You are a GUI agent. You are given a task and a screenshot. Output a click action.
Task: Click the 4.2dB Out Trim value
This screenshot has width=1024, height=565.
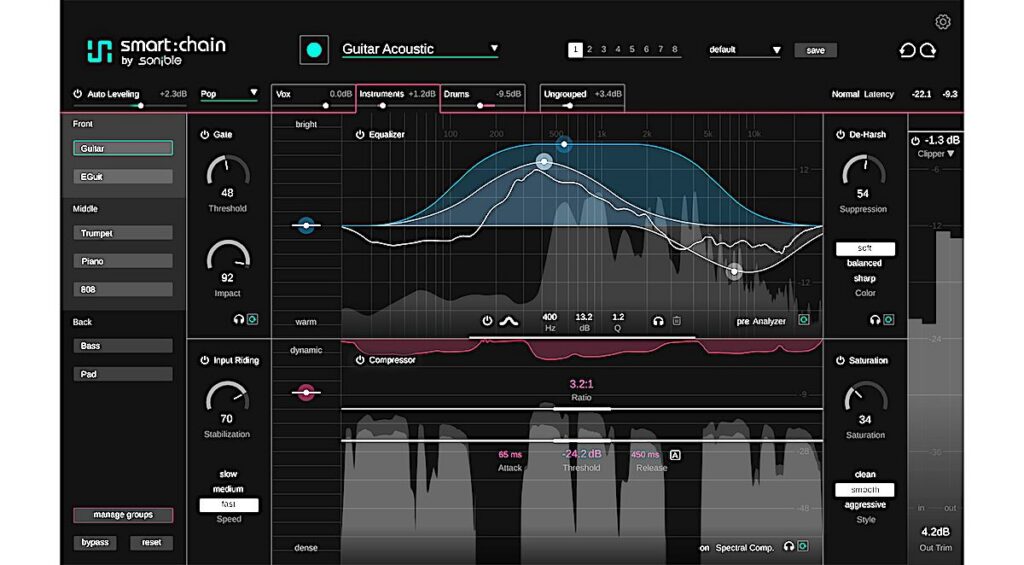pyautogui.click(x=935, y=532)
